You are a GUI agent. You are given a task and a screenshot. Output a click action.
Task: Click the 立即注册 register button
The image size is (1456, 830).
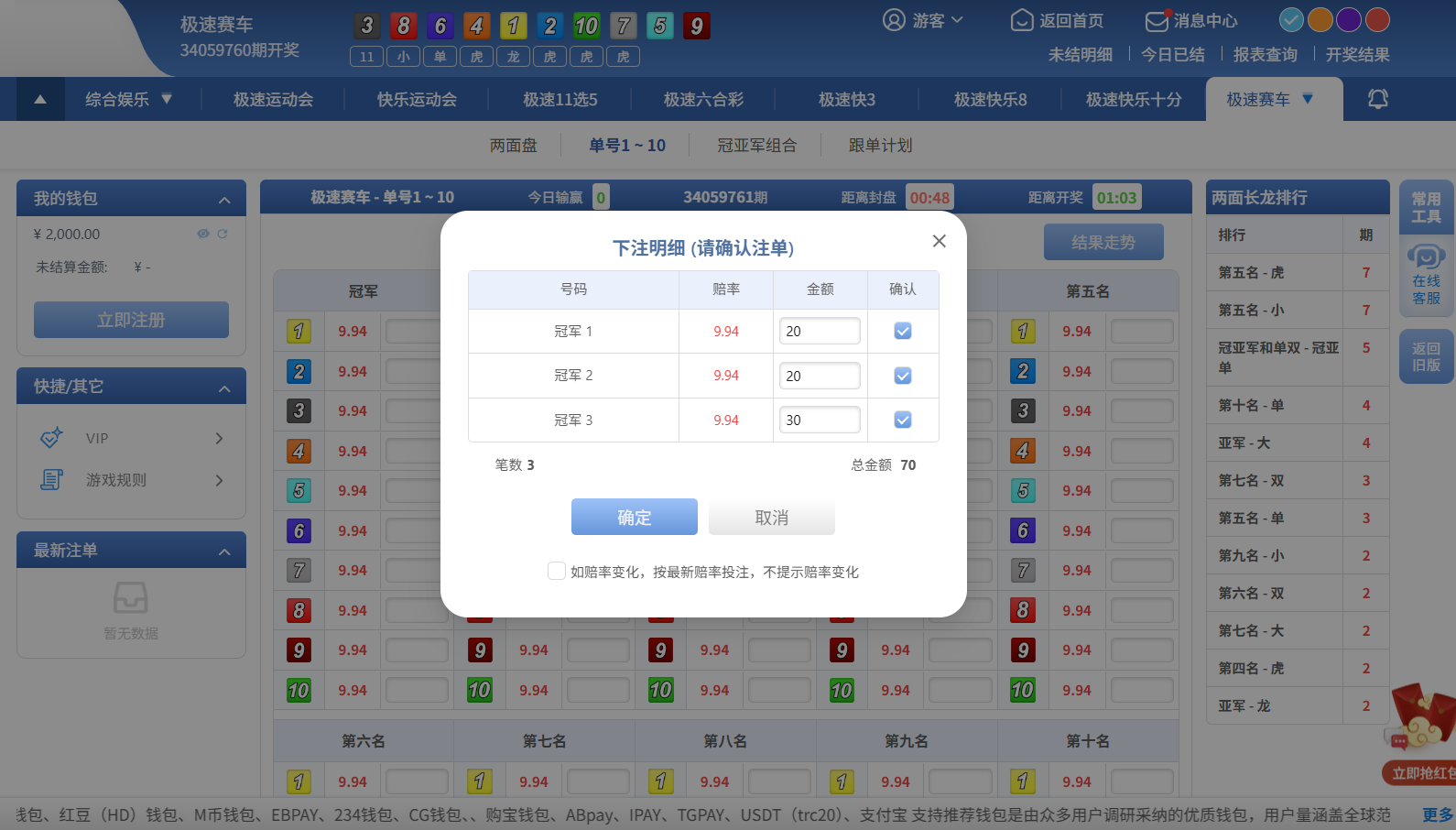(x=131, y=320)
